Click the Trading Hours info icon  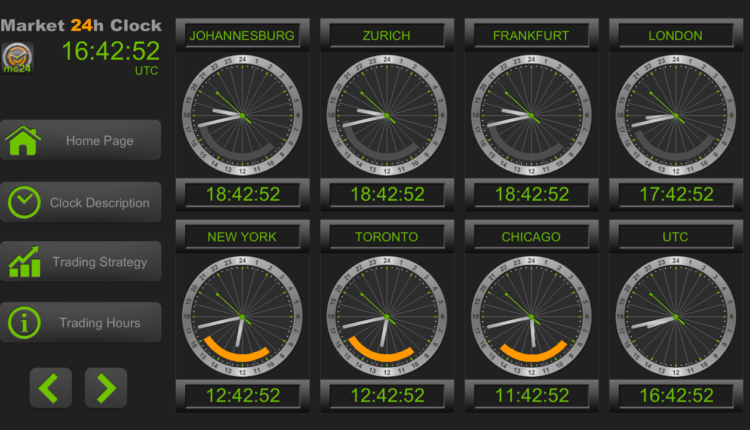tap(24, 323)
